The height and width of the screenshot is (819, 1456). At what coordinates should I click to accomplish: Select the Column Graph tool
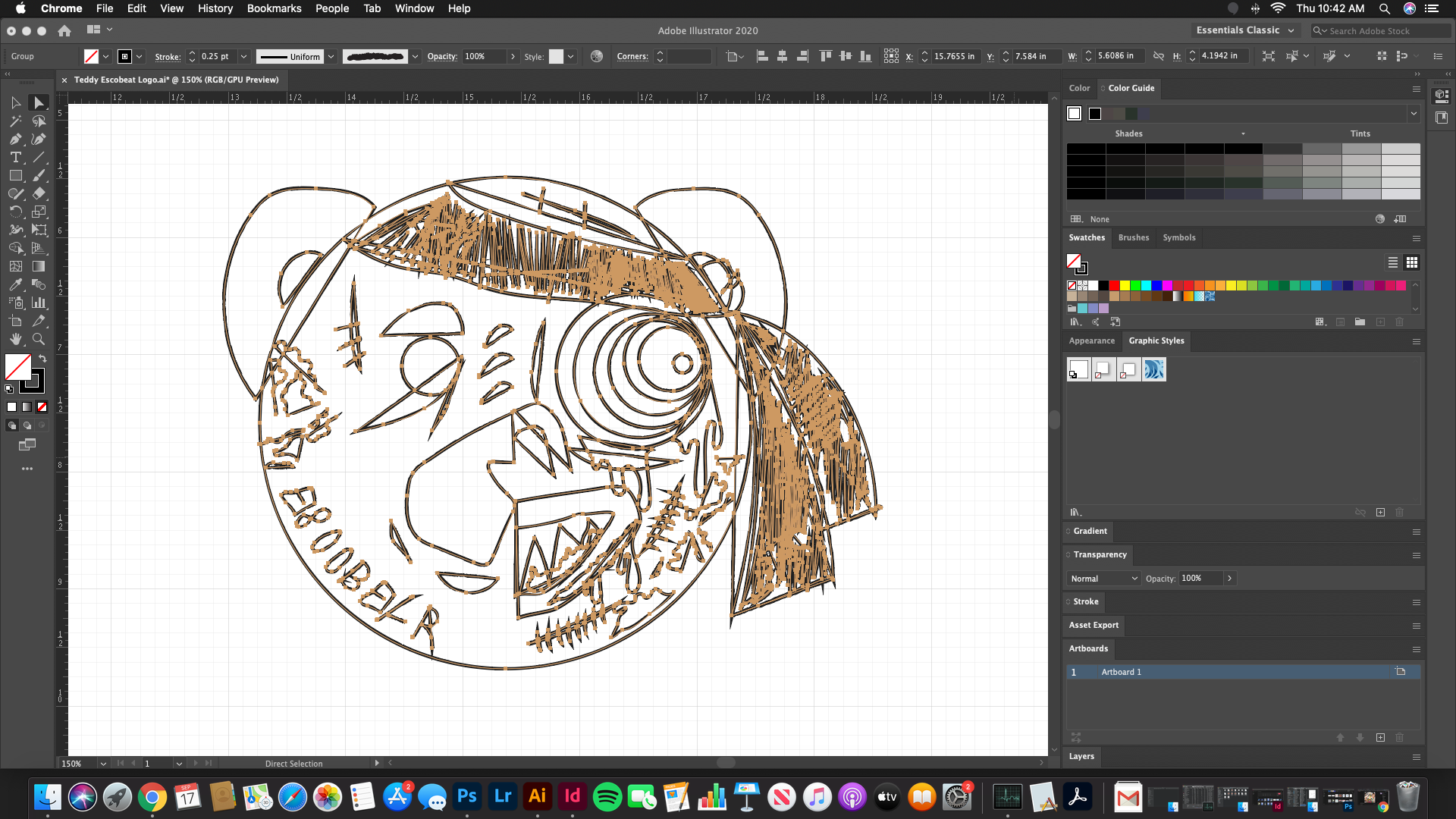pyautogui.click(x=39, y=303)
